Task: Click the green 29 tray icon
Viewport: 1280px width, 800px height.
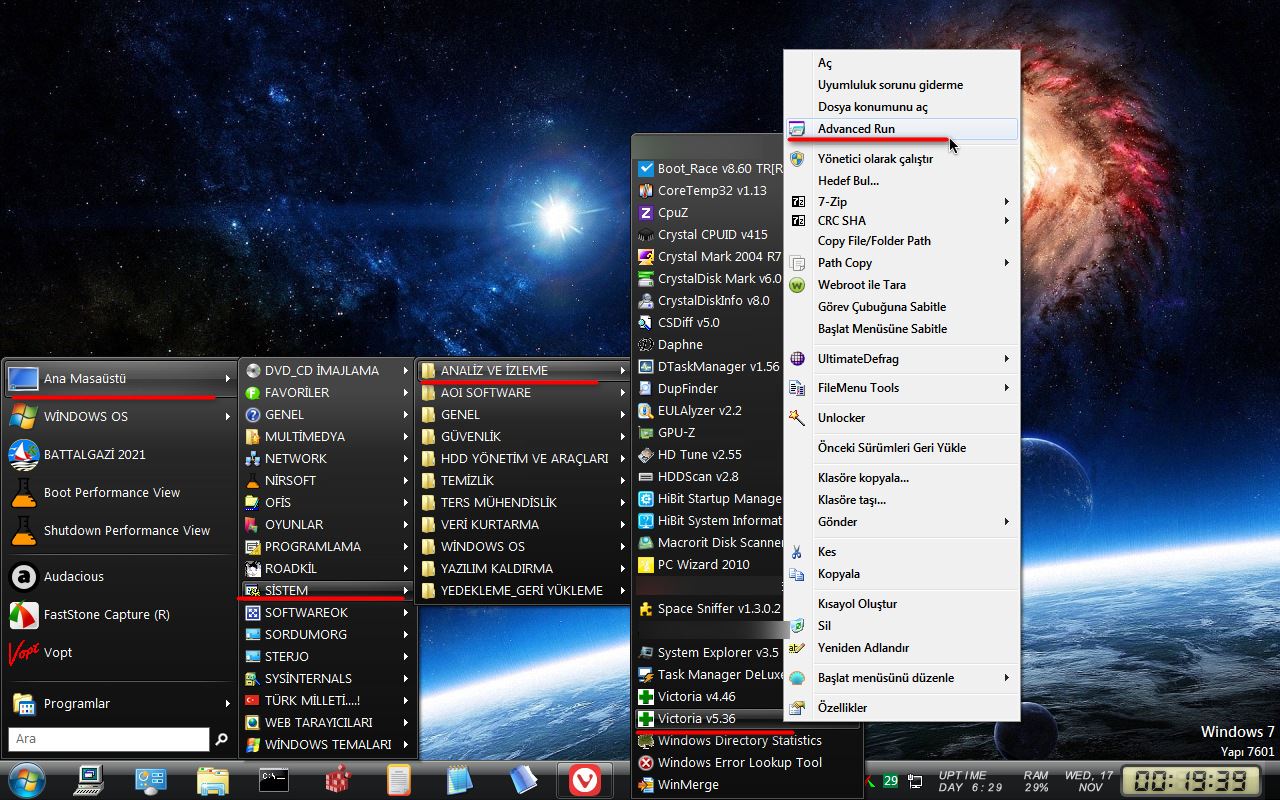Action: [x=890, y=781]
